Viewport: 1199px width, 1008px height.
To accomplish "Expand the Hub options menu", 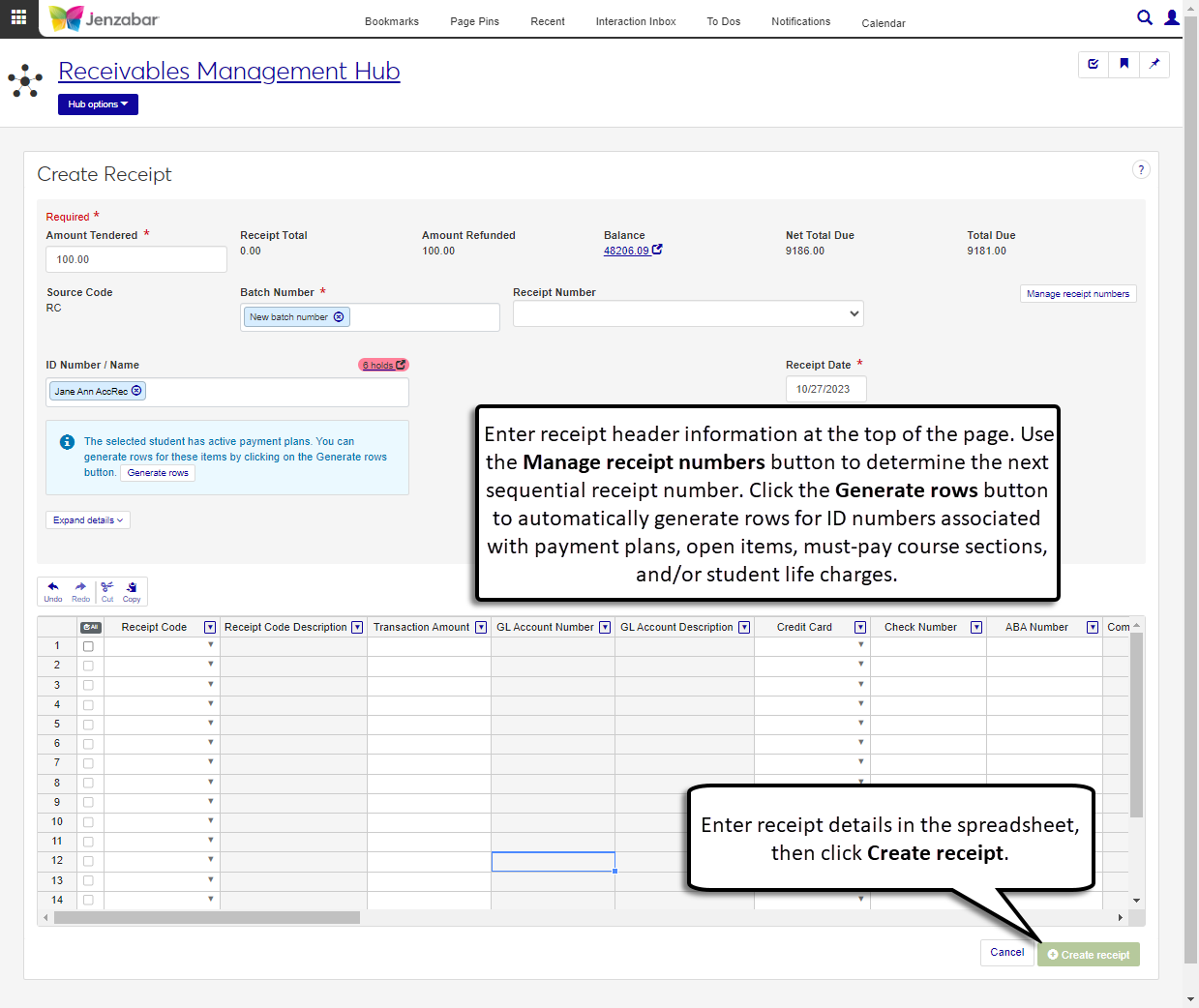I will pyautogui.click(x=98, y=104).
